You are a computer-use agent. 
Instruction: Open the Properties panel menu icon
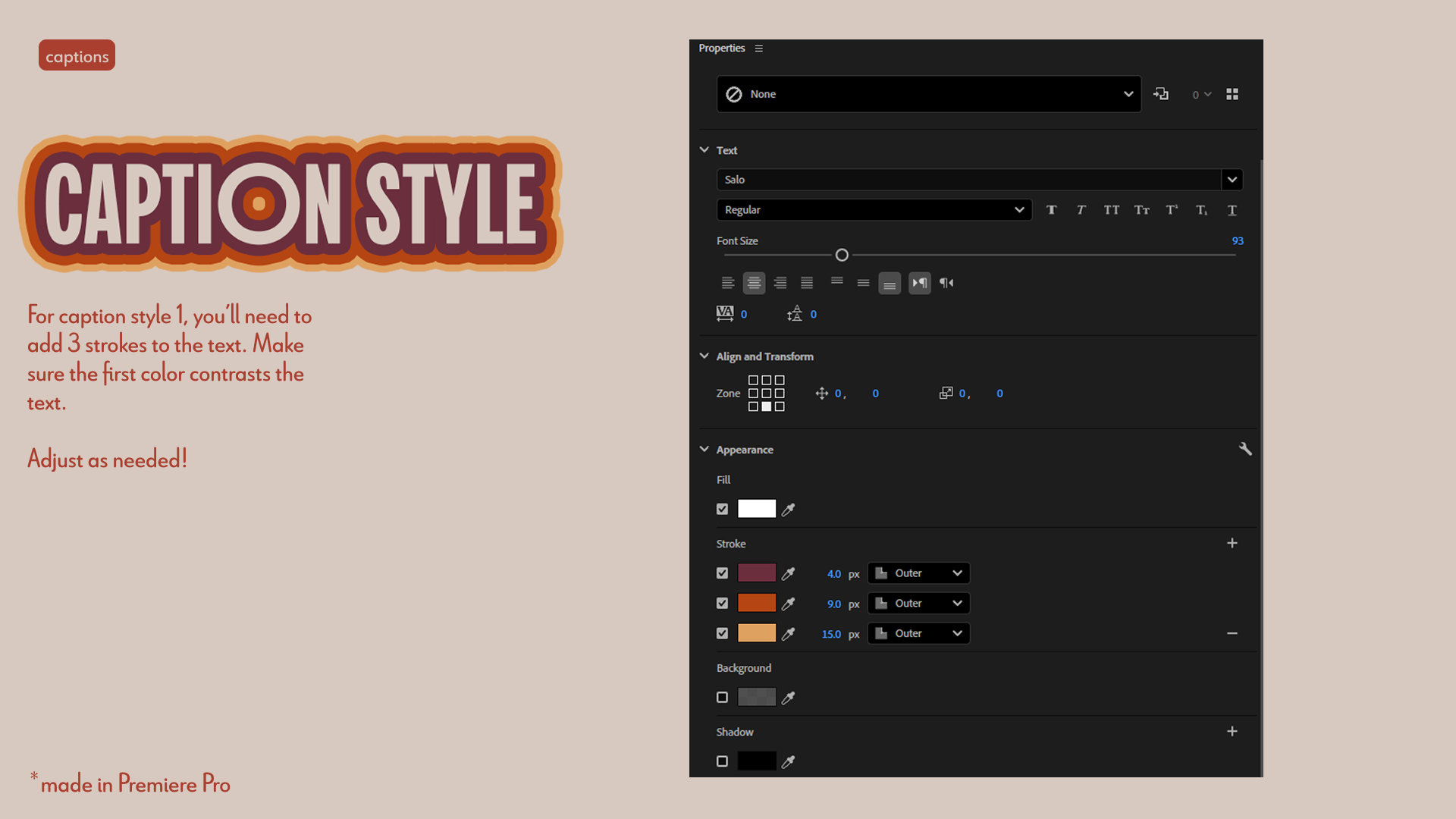pyautogui.click(x=758, y=49)
